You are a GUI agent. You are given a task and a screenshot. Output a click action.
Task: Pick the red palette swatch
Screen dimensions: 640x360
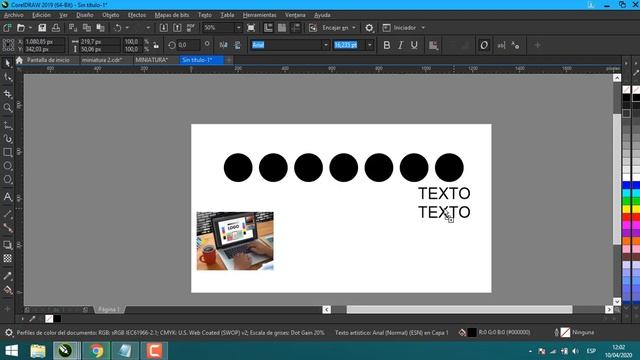[x=627, y=217]
